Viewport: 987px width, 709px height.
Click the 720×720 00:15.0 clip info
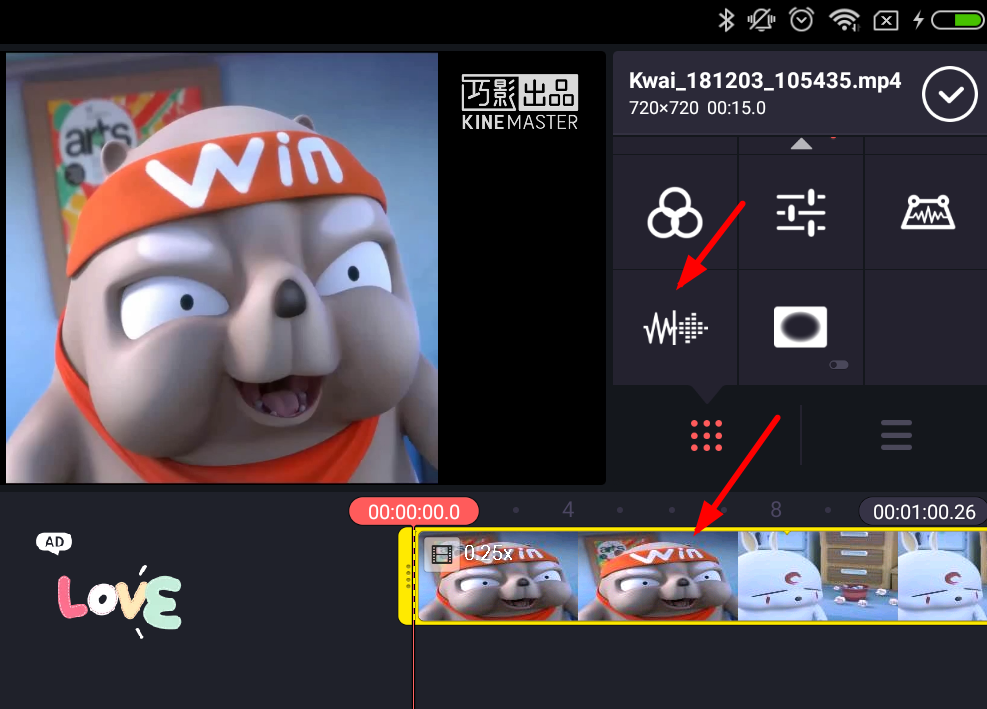tap(697, 108)
